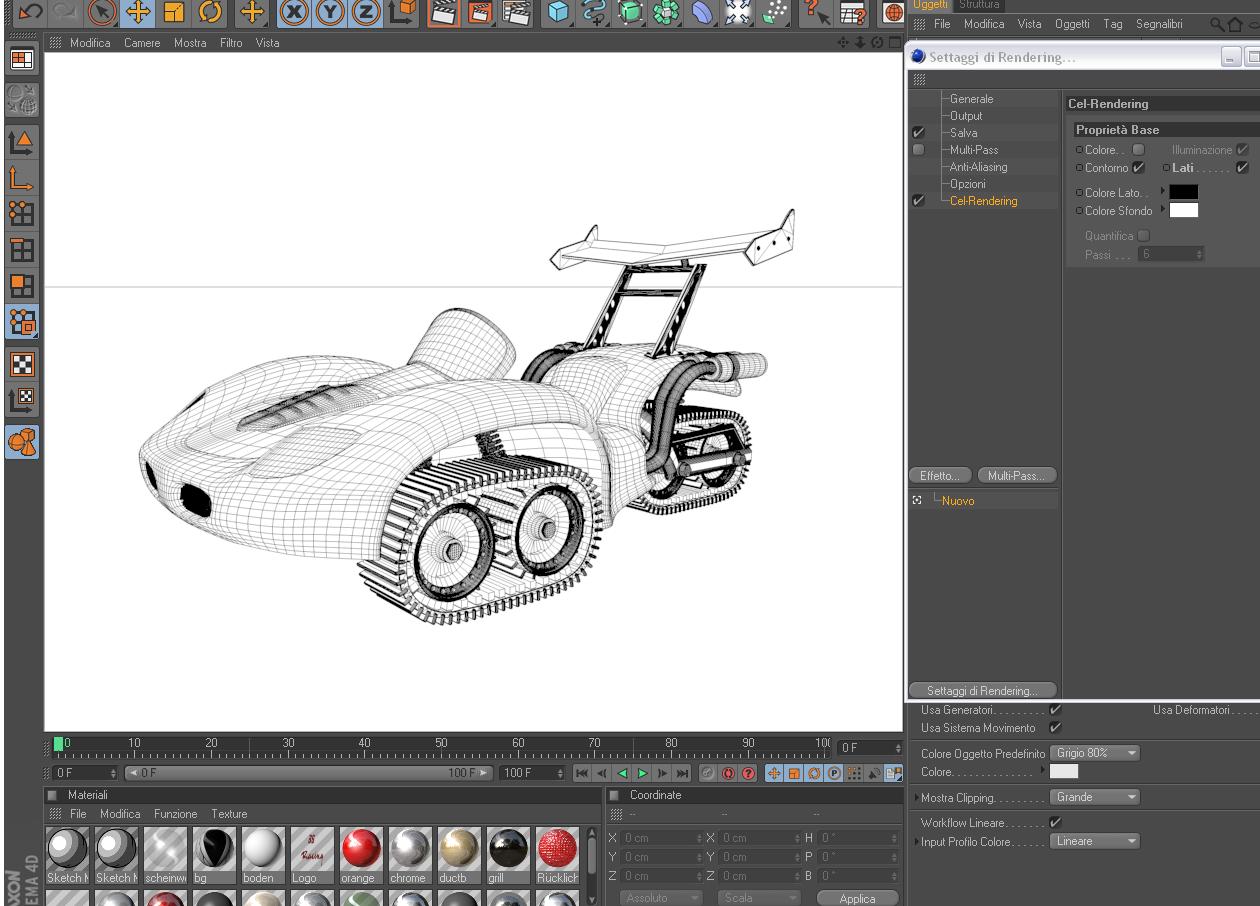Viewport: 1260px width, 906px height.
Task: Disable the Contorno checkbox
Action: click(1139, 168)
